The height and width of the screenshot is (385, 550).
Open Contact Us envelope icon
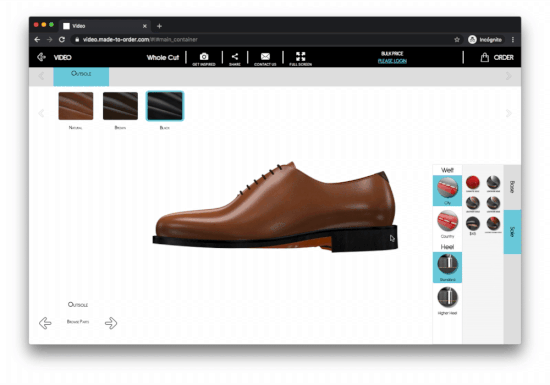click(x=265, y=56)
